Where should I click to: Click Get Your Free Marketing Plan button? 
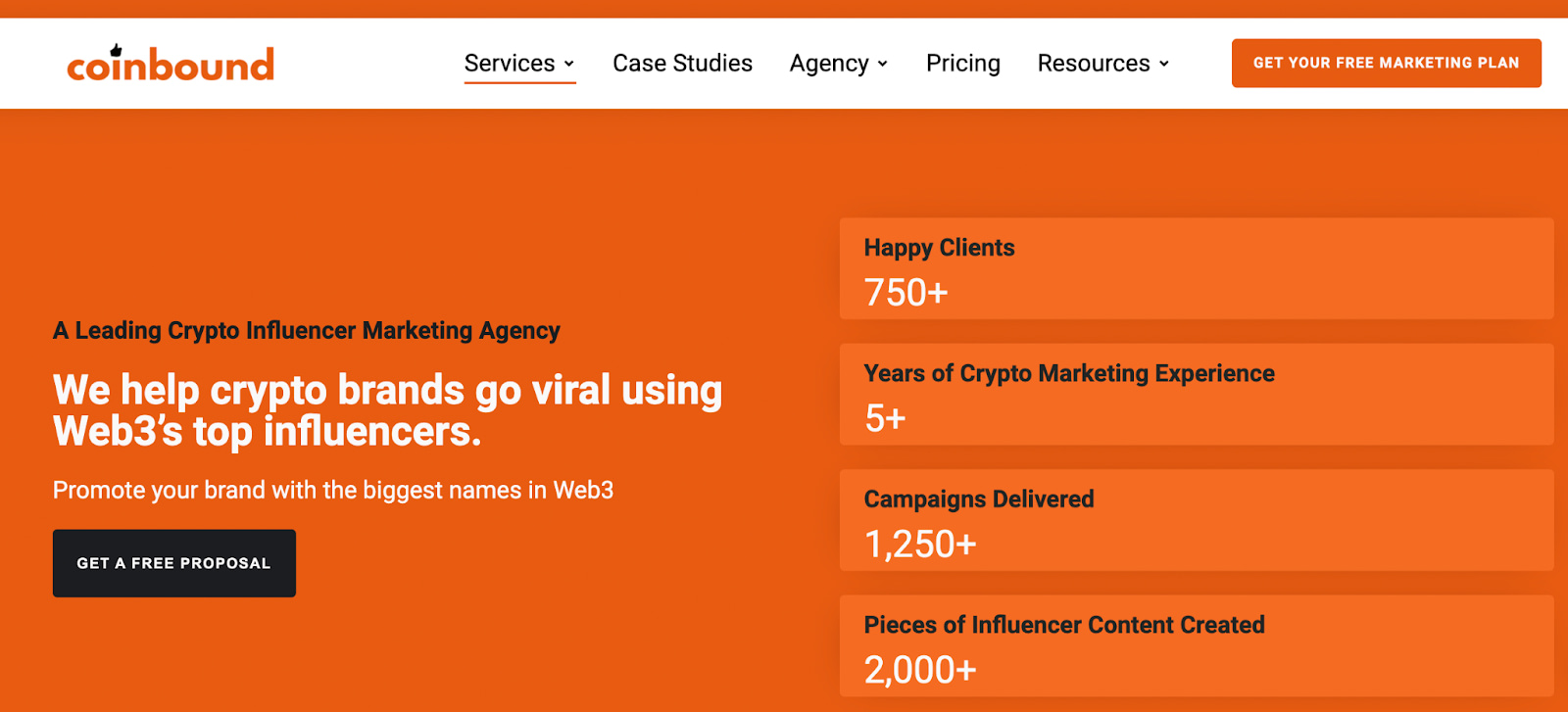pyautogui.click(x=1387, y=63)
